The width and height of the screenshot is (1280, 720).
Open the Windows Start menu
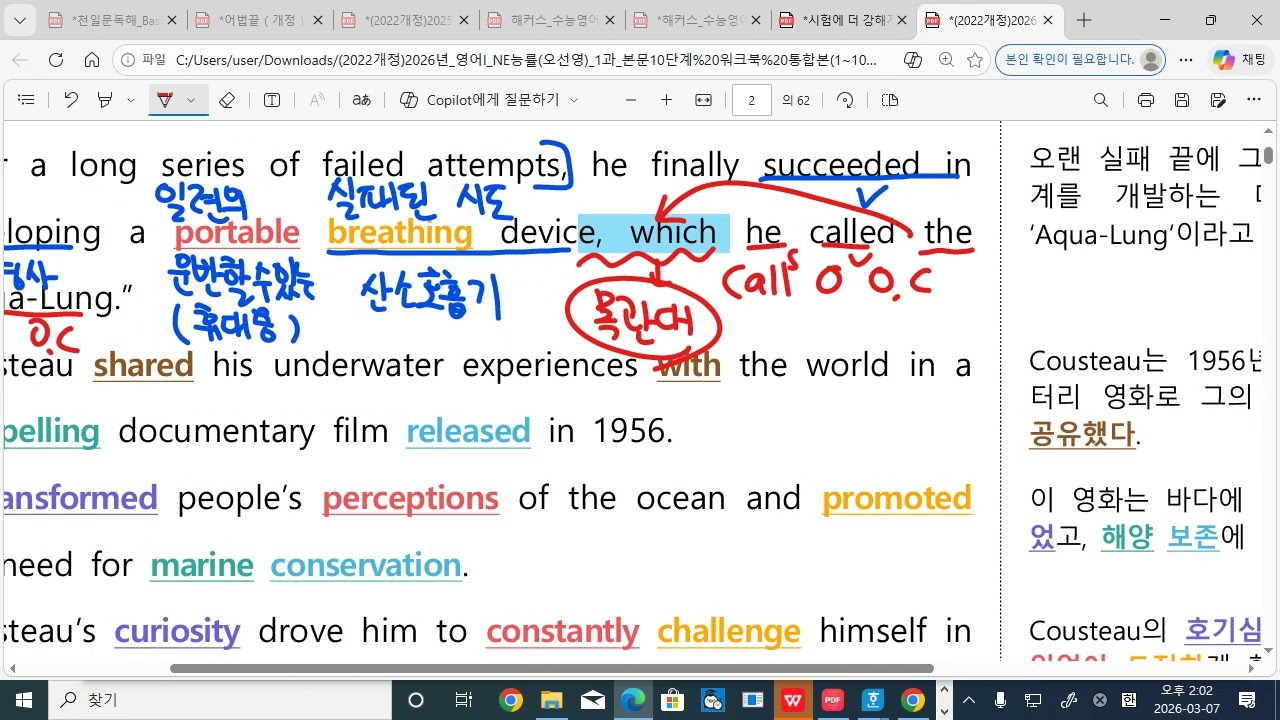coord(23,700)
